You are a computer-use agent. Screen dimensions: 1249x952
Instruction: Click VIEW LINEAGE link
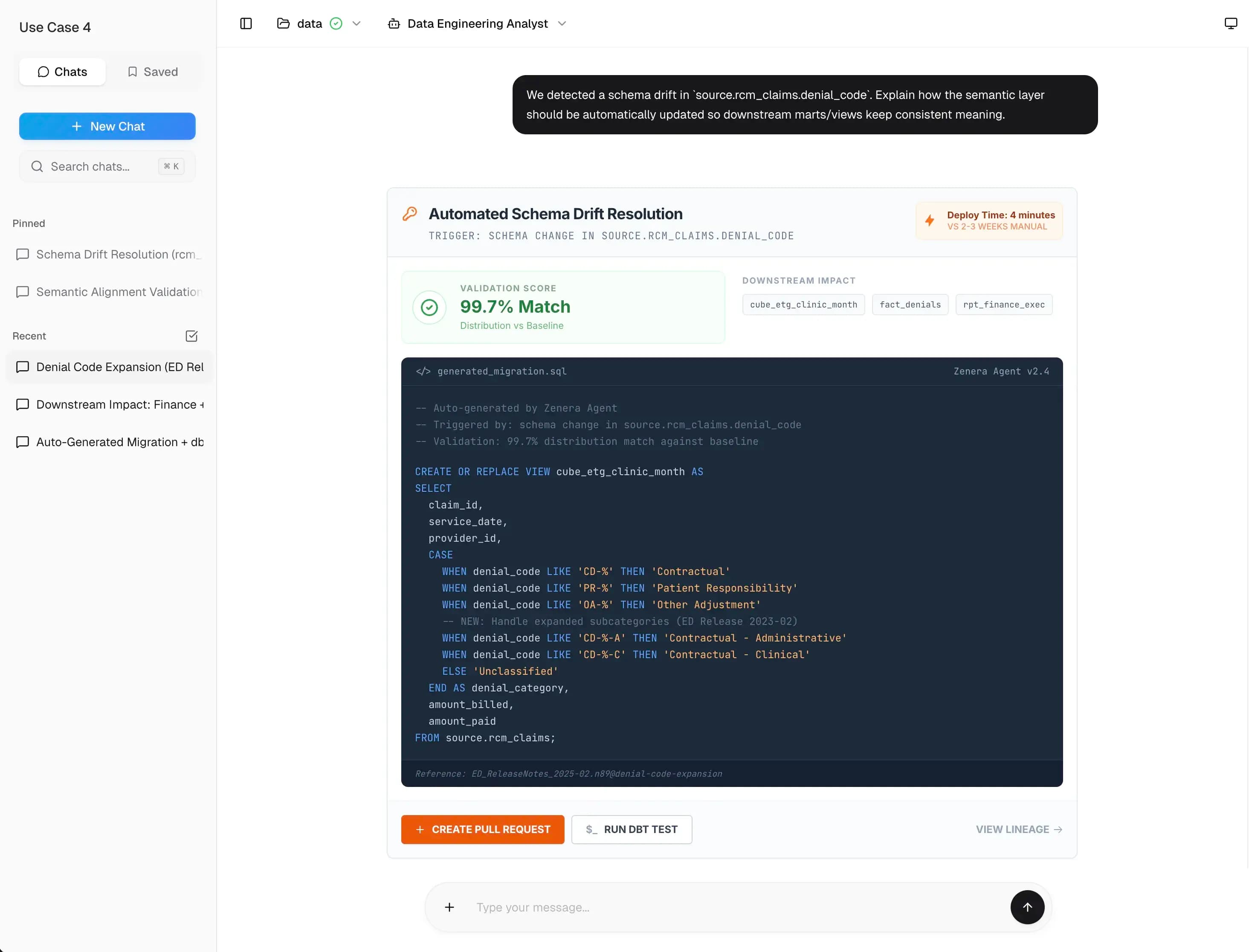(x=1018, y=829)
